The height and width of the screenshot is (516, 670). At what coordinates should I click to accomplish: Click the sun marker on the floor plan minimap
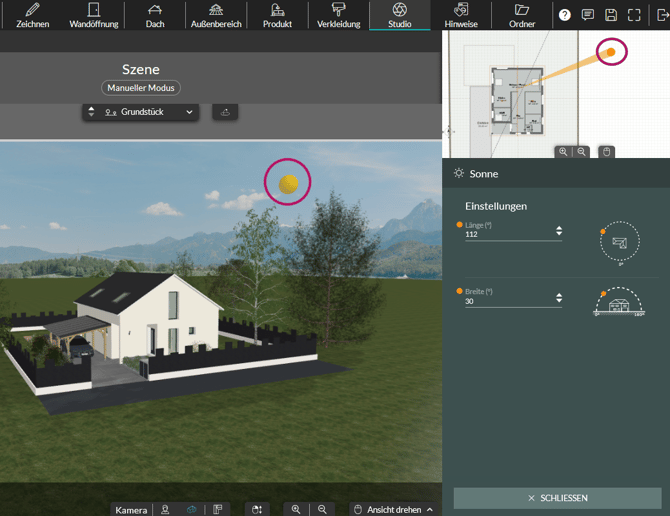[x=611, y=52]
